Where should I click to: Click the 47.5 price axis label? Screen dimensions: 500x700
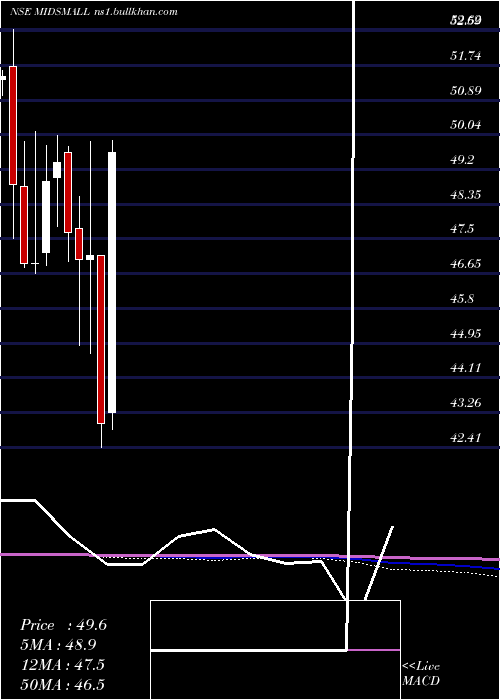pyautogui.click(x=462, y=229)
